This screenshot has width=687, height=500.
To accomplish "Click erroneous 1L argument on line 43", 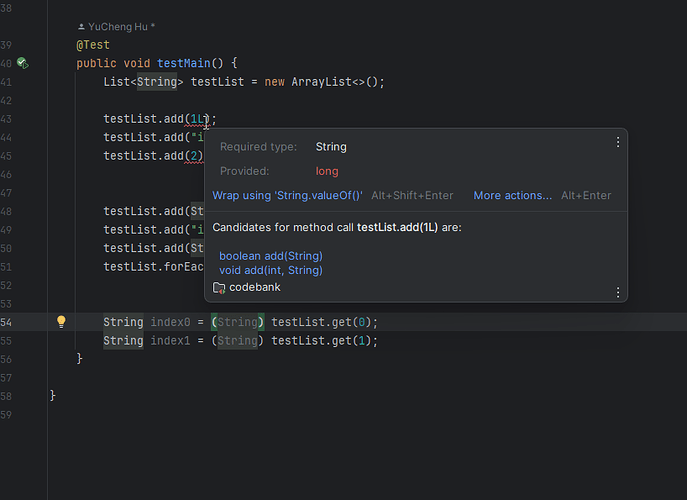I will tap(197, 119).
